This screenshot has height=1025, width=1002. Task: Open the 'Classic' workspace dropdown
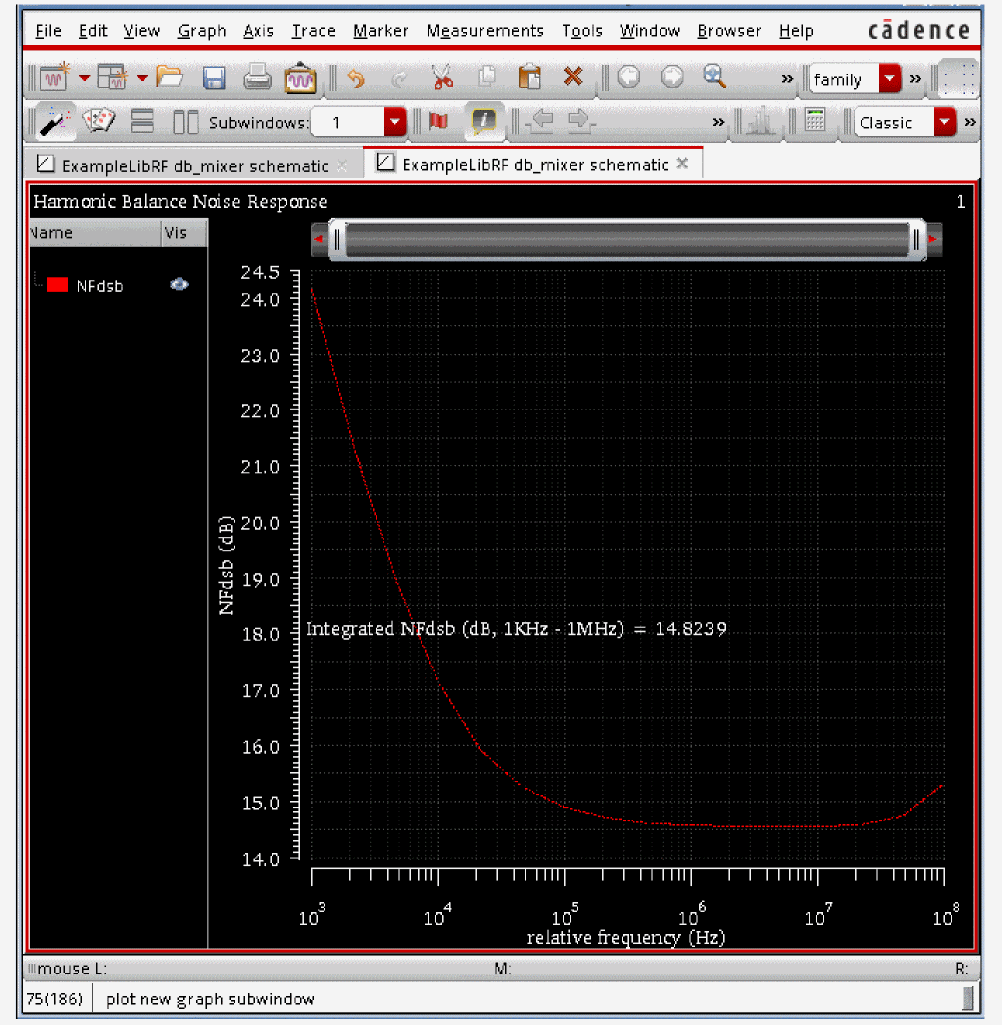coord(945,122)
